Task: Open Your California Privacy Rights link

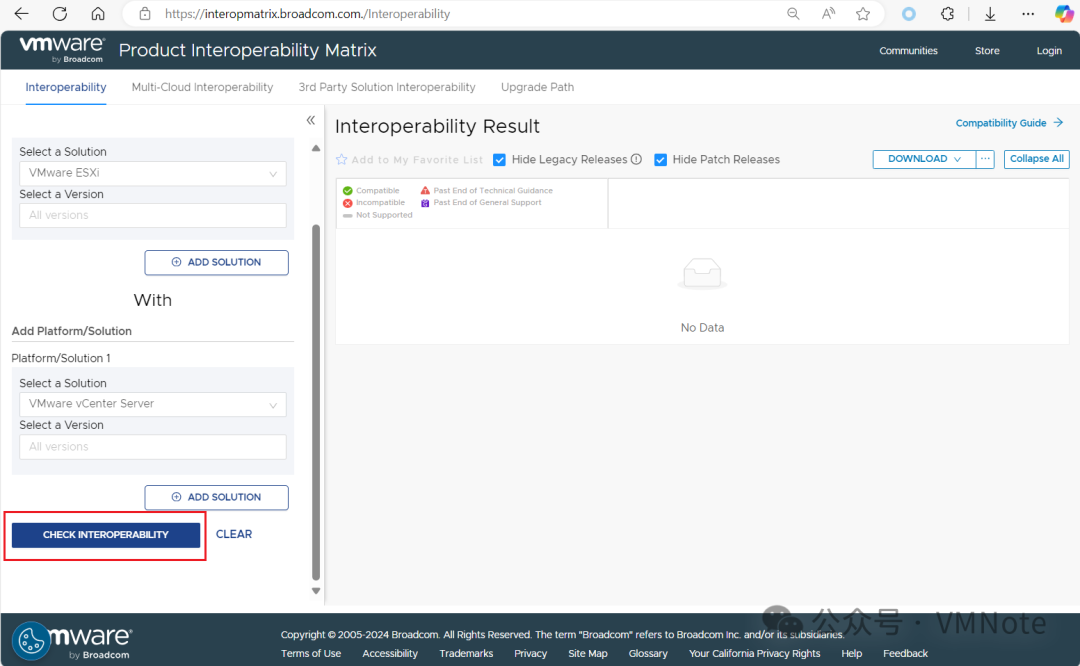Action: point(754,654)
